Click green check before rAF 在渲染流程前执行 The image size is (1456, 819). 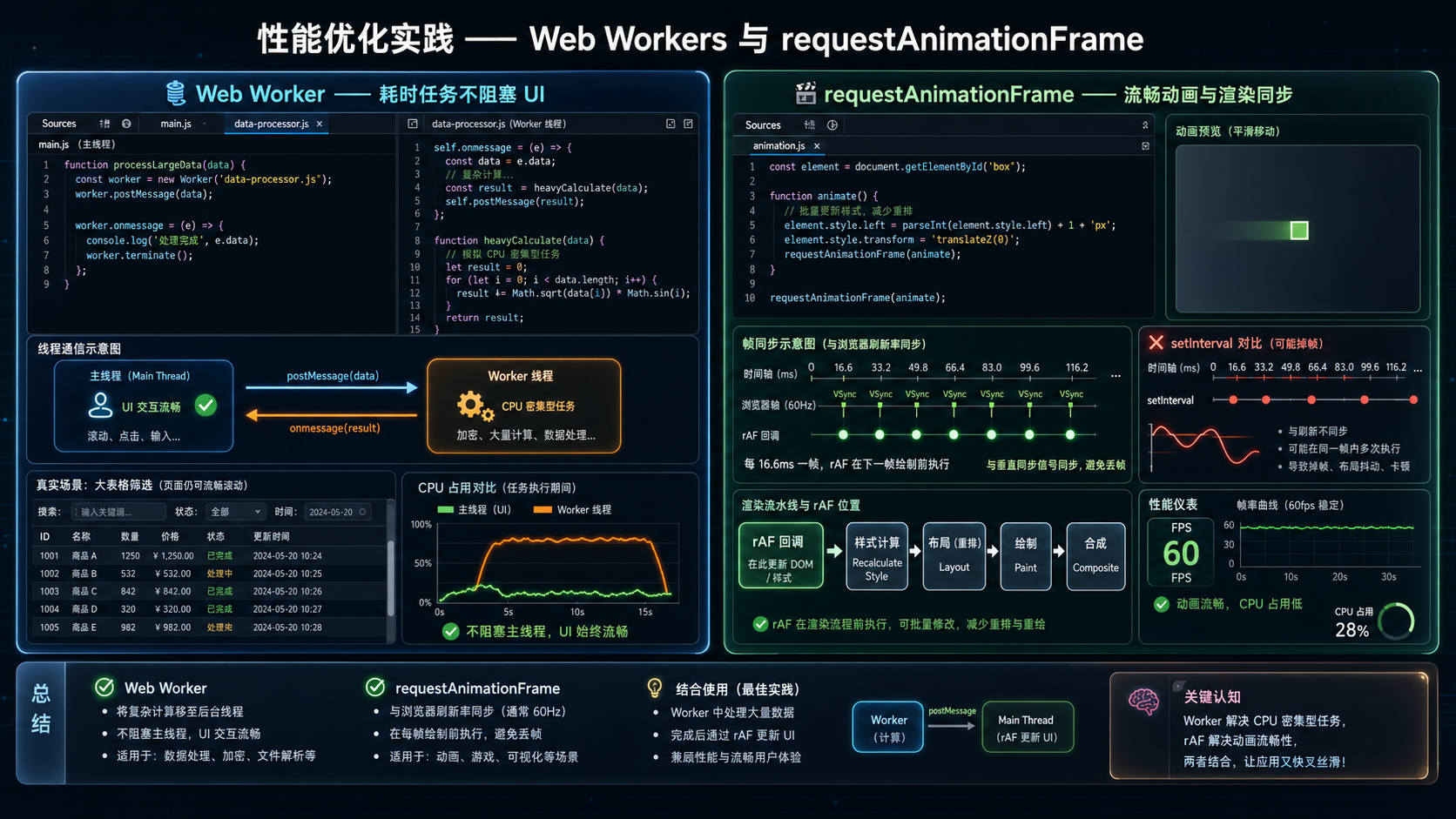point(760,624)
